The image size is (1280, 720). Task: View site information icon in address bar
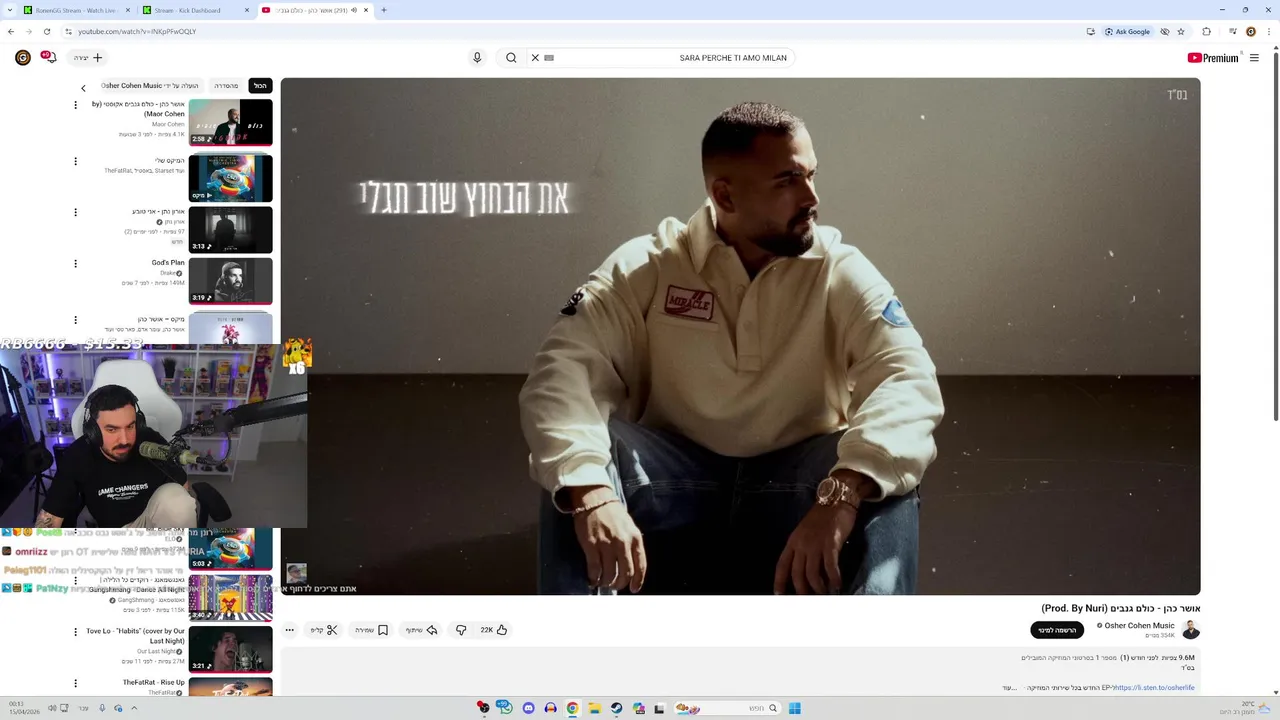click(68, 31)
